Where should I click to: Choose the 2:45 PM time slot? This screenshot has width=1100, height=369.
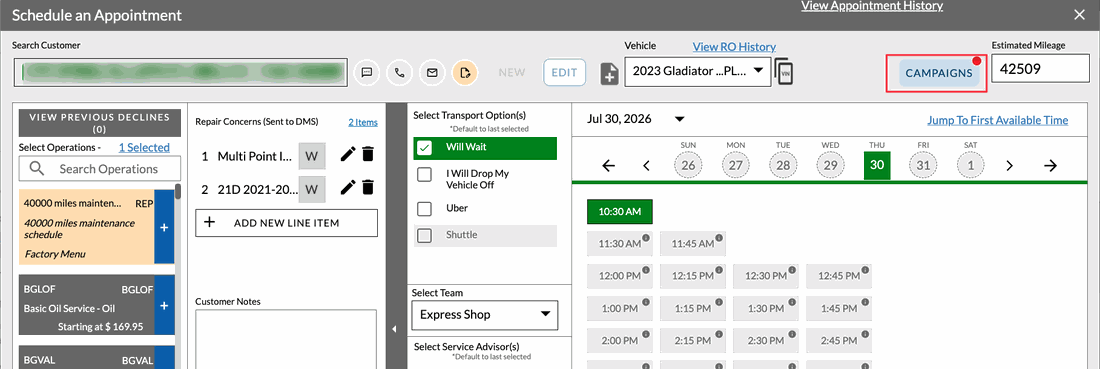(839, 340)
